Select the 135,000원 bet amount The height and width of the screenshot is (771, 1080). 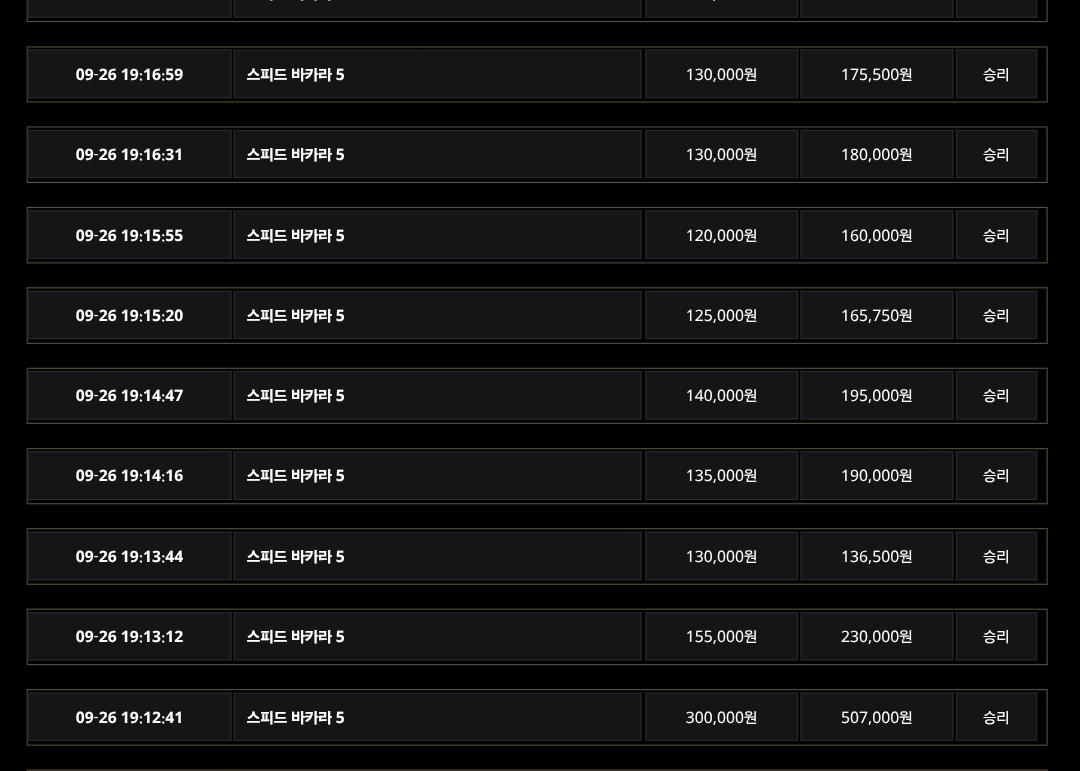pos(721,476)
